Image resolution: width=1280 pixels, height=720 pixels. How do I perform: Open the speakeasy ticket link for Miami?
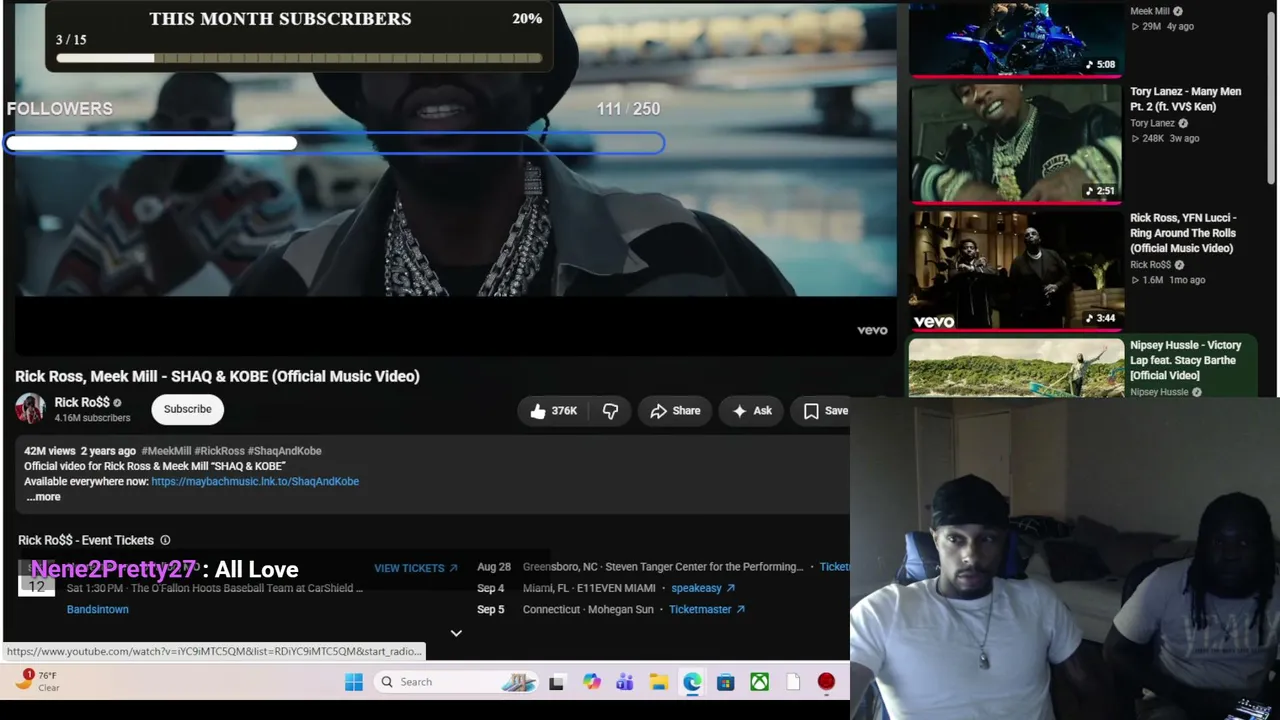(x=703, y=588)
